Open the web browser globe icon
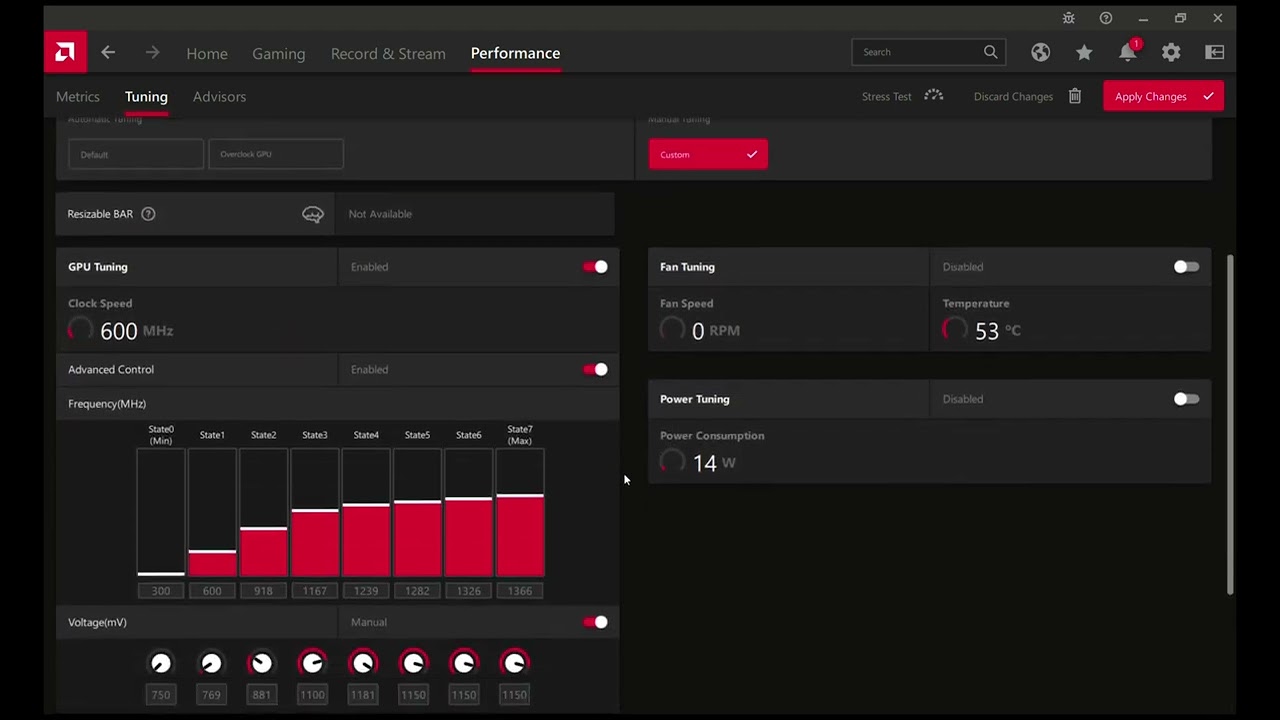Screen dimensions: 1280x720 coord(1041,52)
